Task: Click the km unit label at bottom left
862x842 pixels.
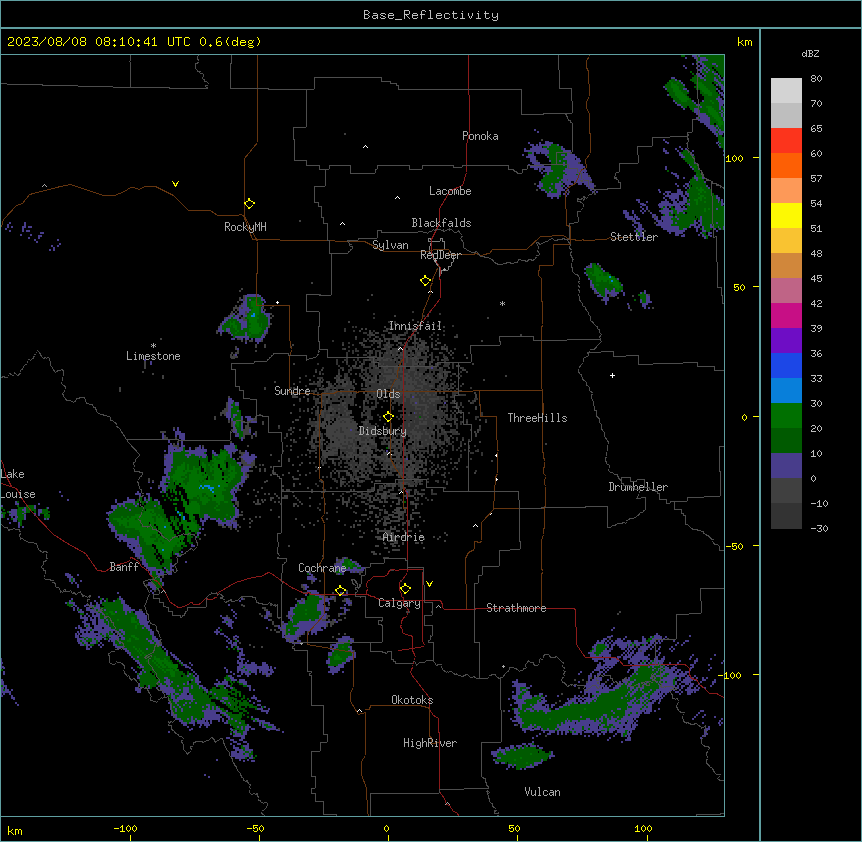Action: [x=15, y=830]
